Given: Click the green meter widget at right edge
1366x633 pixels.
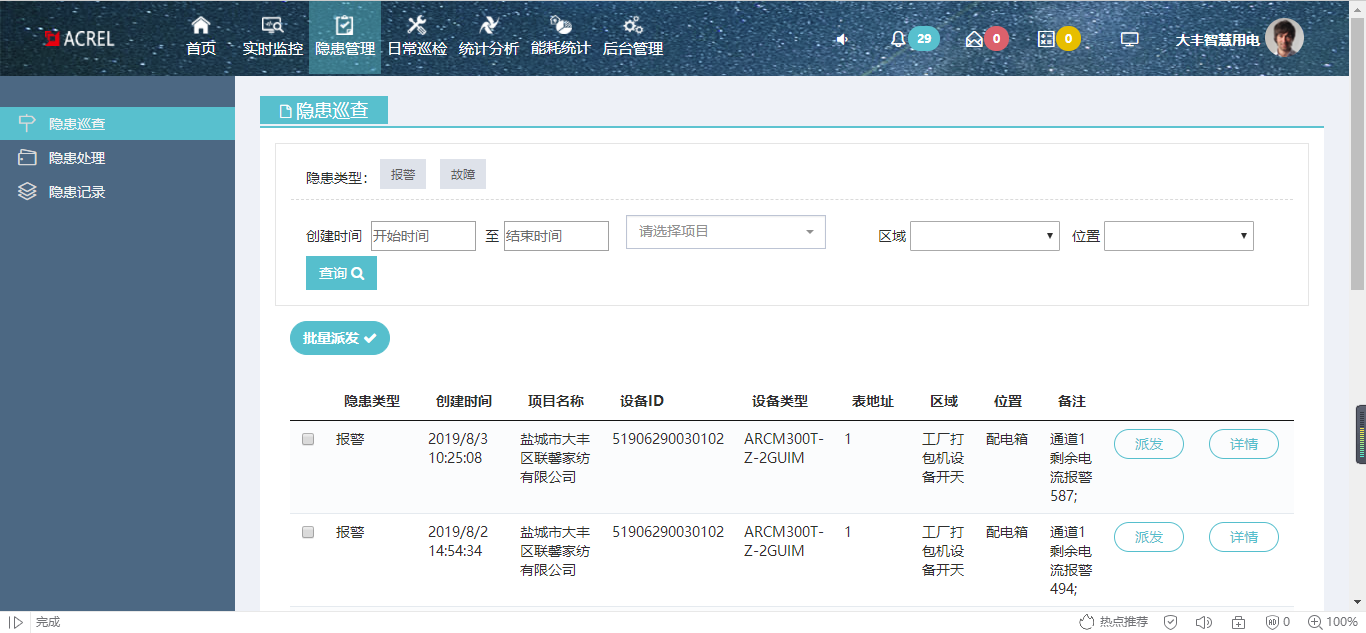Looking at the screenshot, I should [1360, 434].
